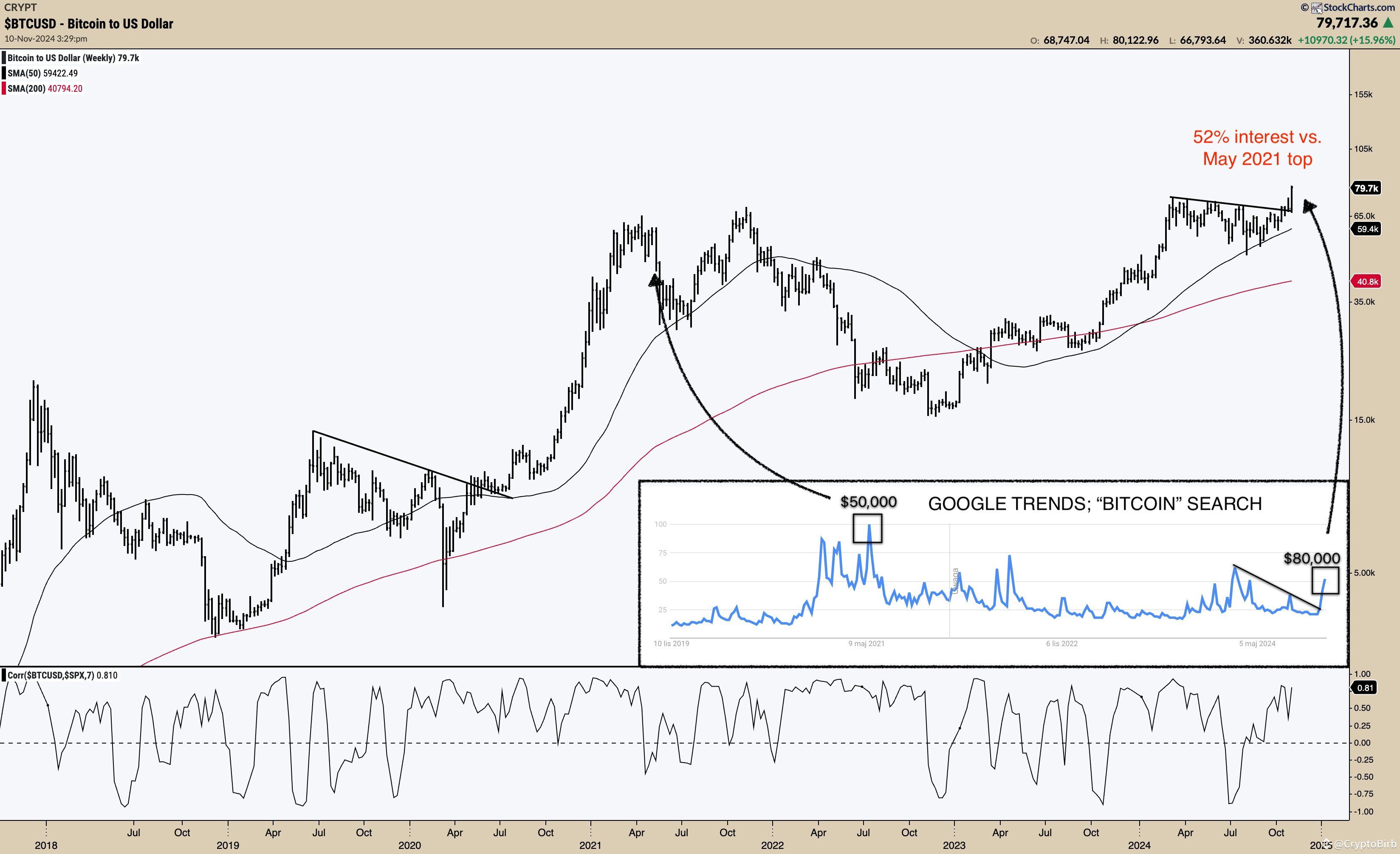Select the CRYPT group header
This screenshot has height=854, width=1400.
20,7
